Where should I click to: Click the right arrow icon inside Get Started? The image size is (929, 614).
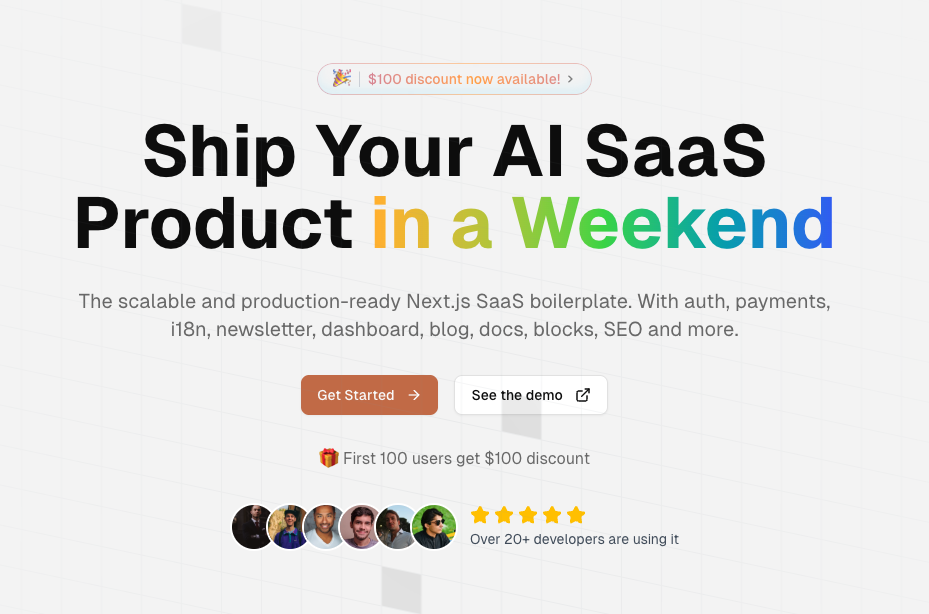[414, 395]
